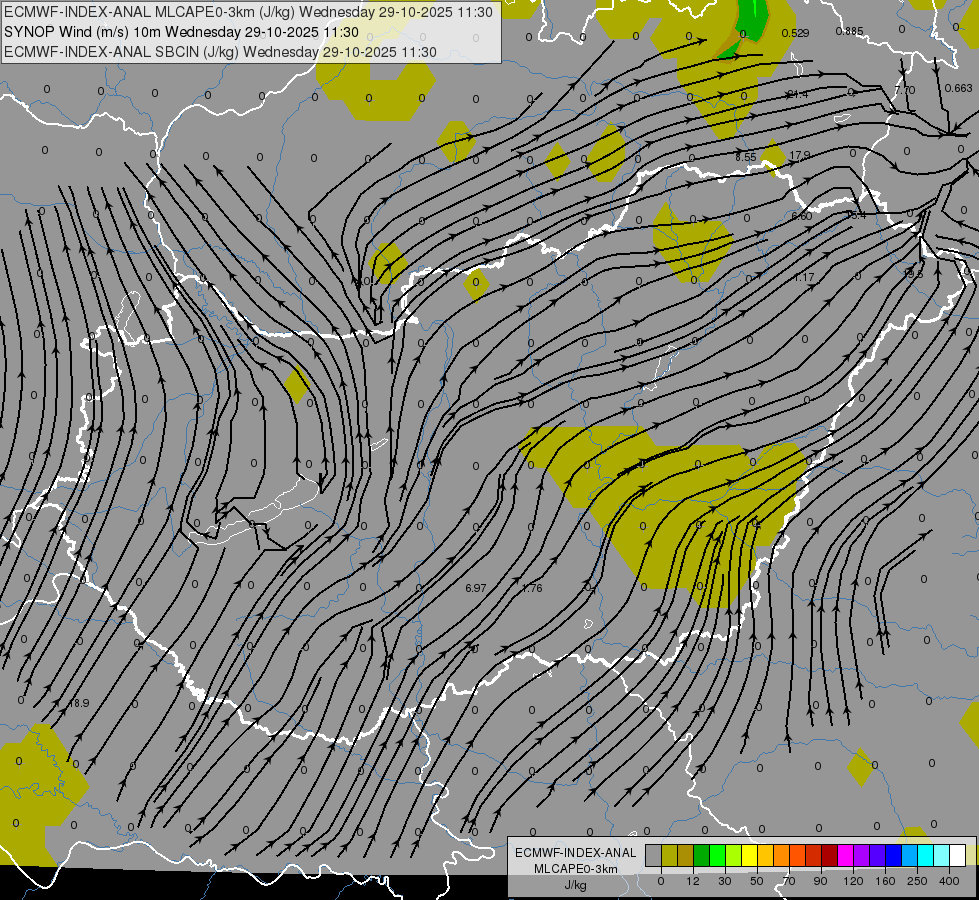
Task: Click the 0.885 value on the map
Action: [850, 31]
